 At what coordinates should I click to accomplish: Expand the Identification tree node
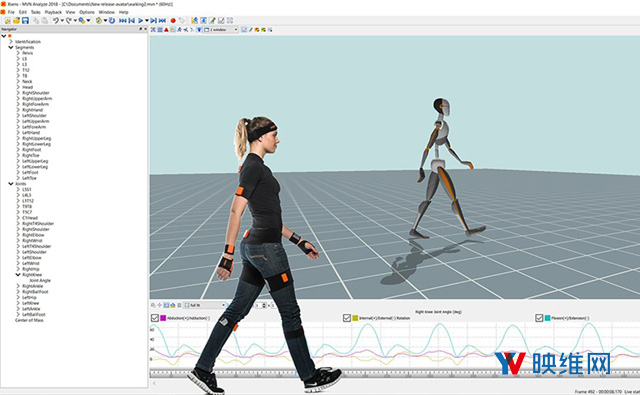[11, 42]
